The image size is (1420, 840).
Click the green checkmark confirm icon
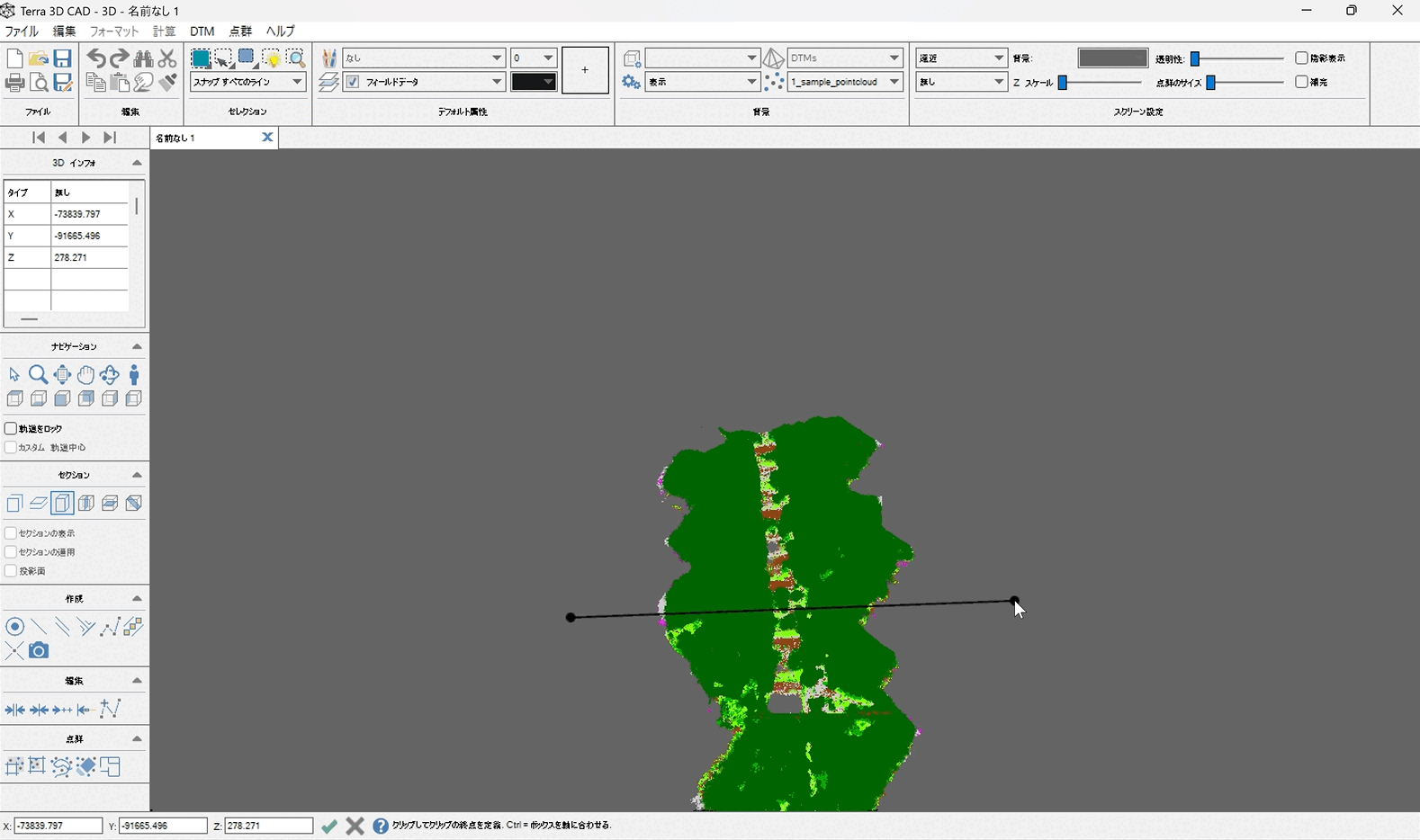coord(329,826)
